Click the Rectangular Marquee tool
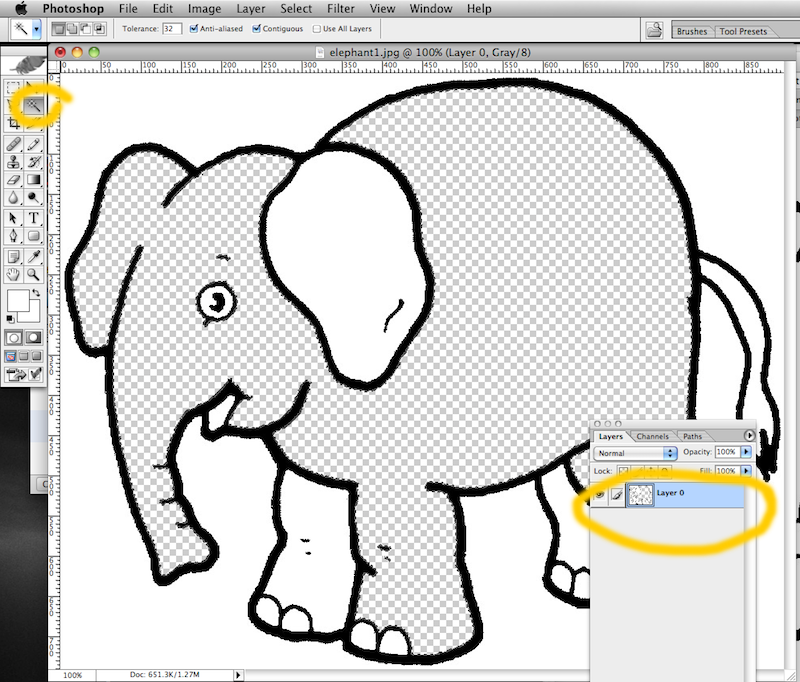 14,88
